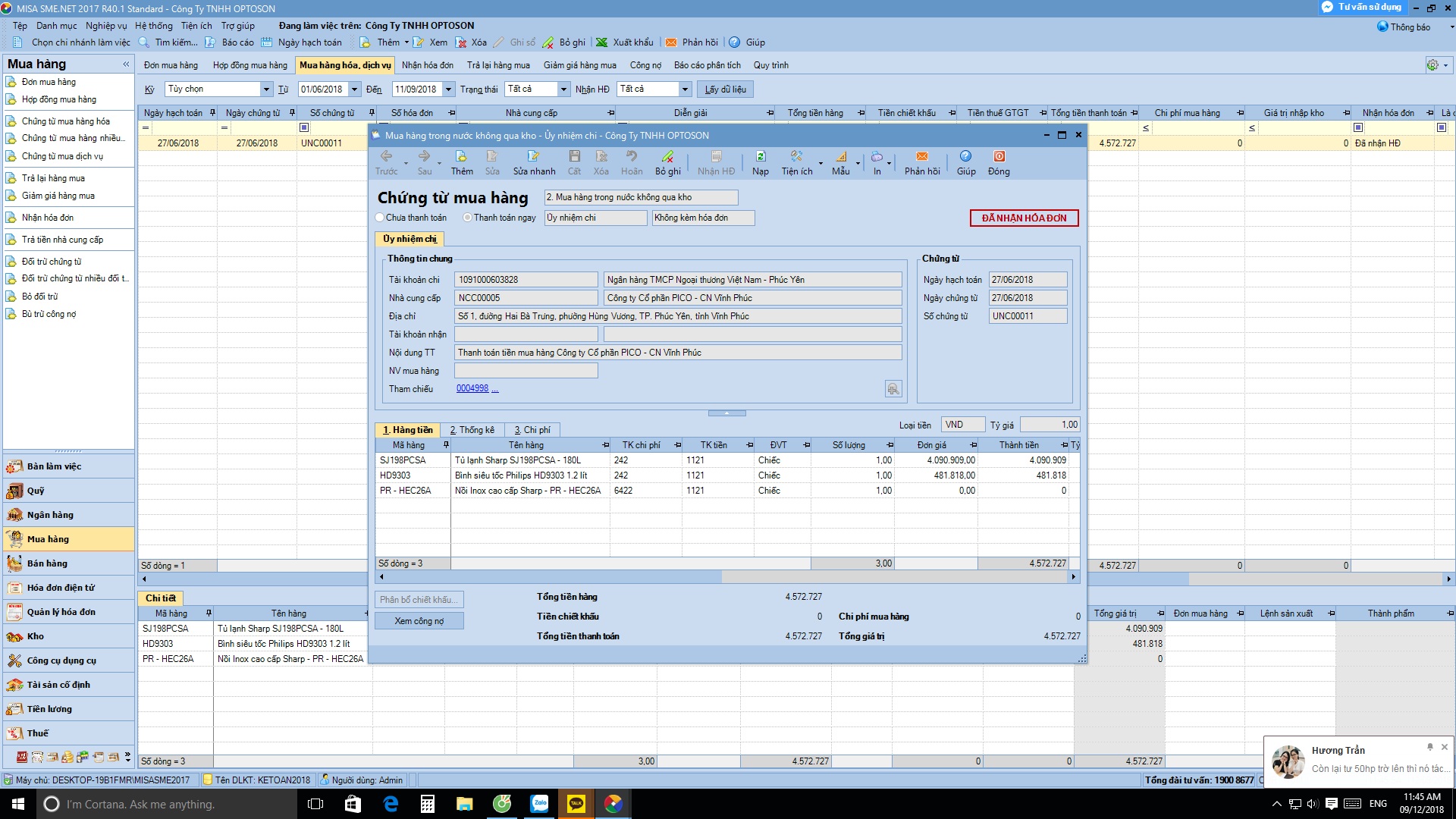Screen dimensions: 1456x819
Task: Open reference link 0004998
Action: (x=472, y=388)
